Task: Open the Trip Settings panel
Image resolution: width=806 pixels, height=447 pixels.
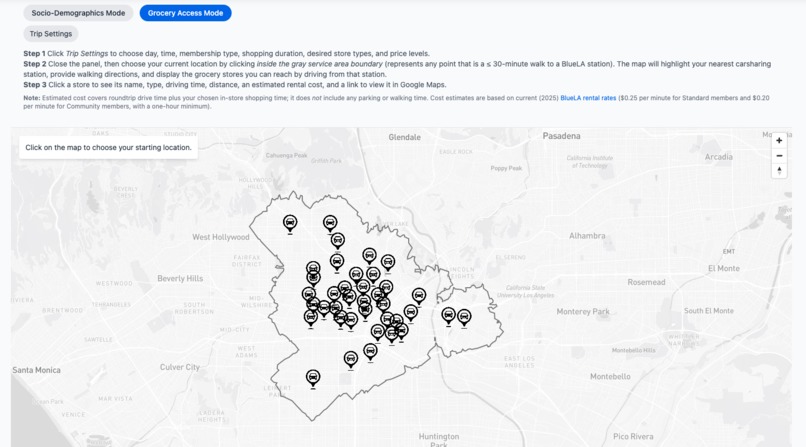Action: [51, 34]
